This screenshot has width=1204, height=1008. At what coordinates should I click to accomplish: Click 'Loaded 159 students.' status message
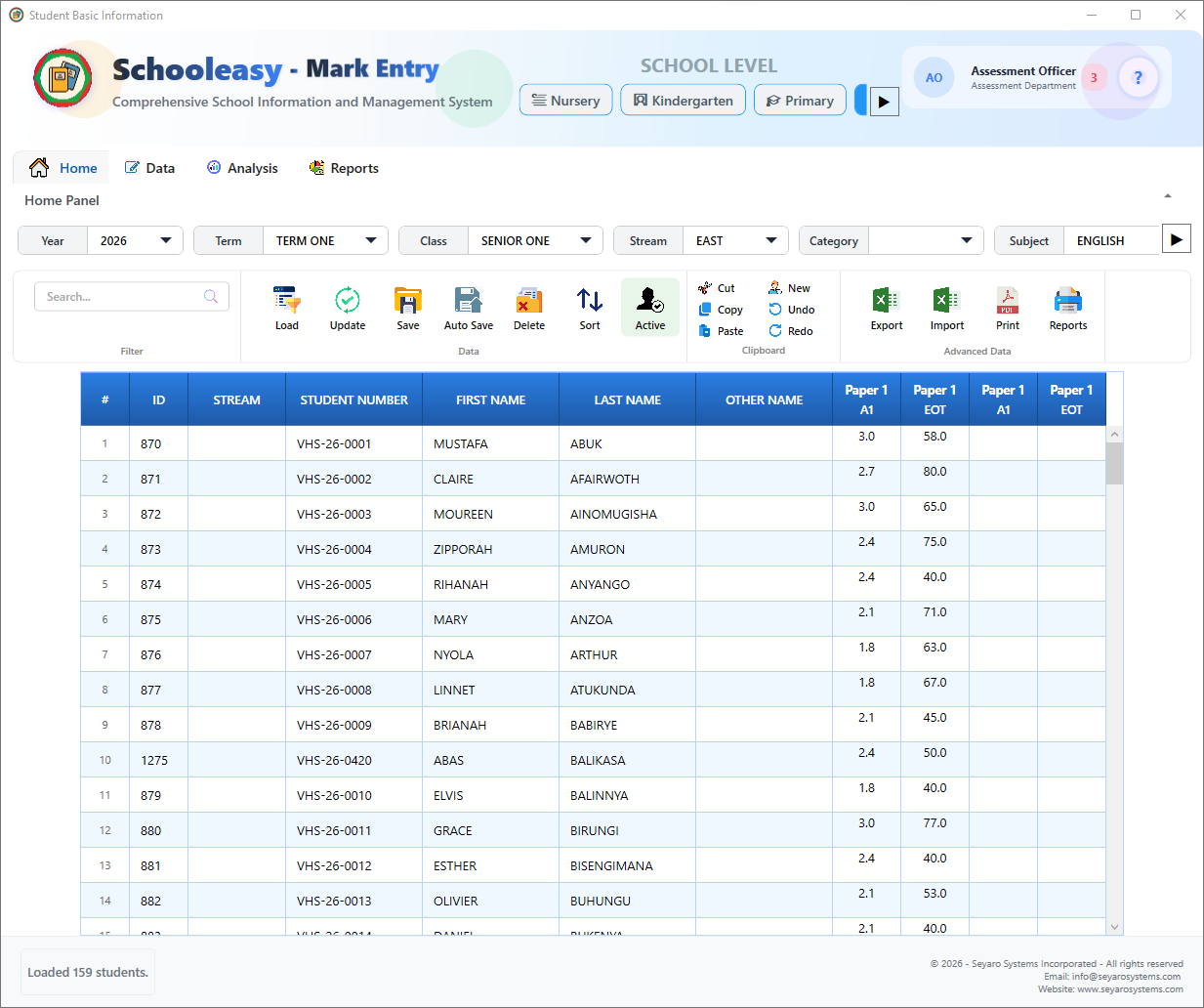(88, 972)
